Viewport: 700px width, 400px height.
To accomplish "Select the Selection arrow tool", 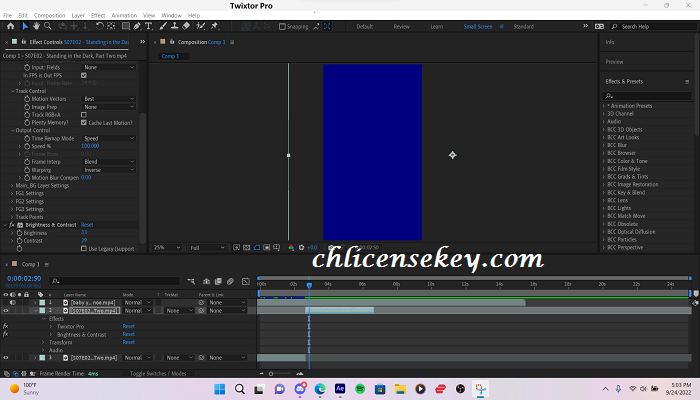I will pyautogui.click(x=25, y=26).
